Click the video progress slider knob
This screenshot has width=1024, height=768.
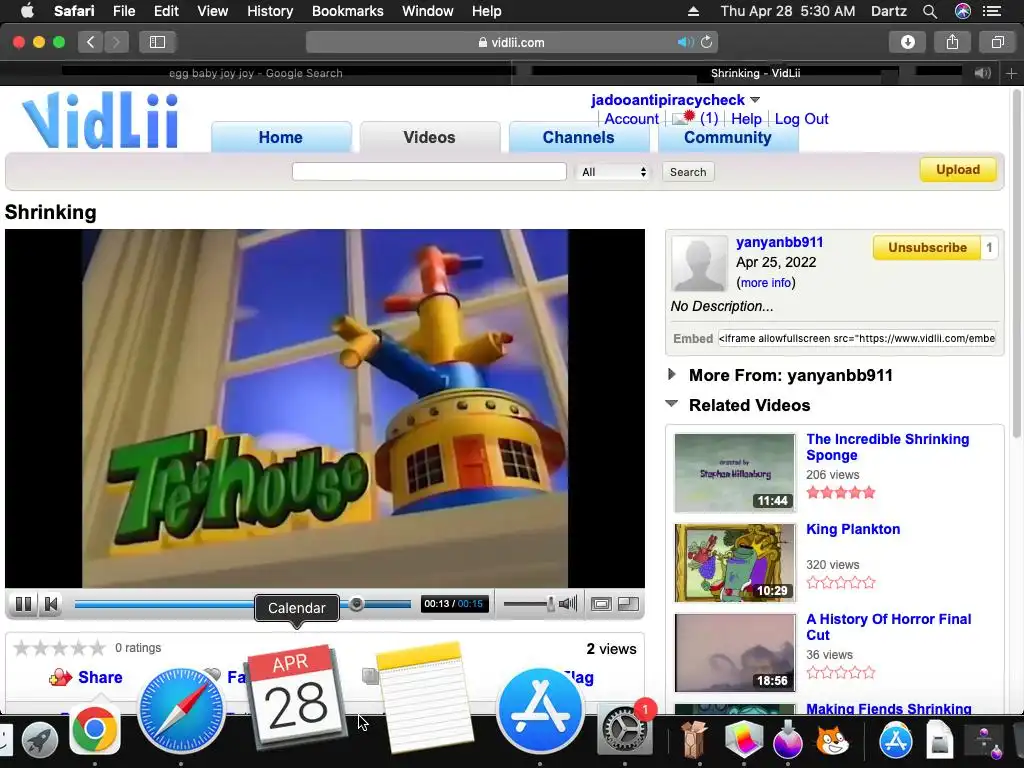click(357, 603)
